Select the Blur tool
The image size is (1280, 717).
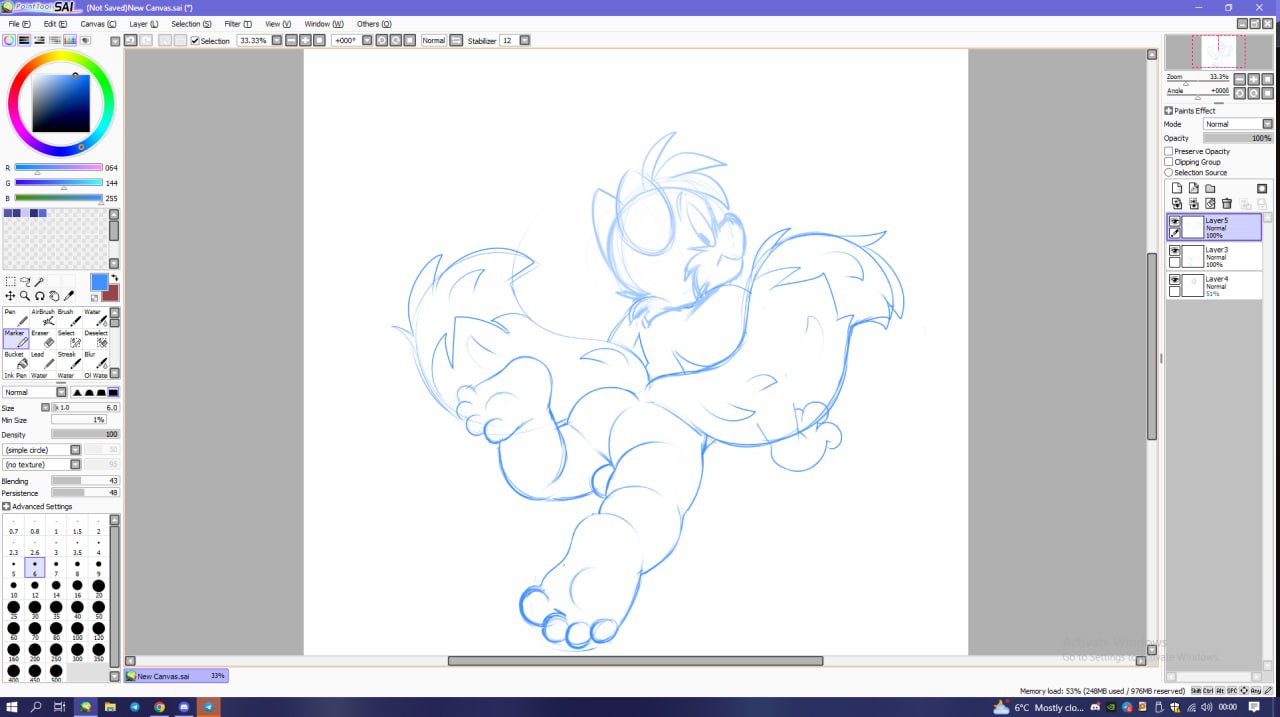(x=96, y=360)
